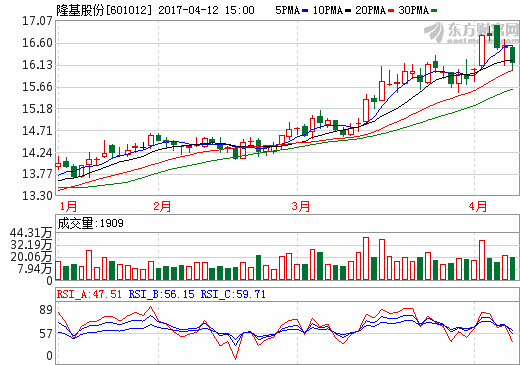520x365 pixels.
Task: Click the RSI_B:56.15 indicator label
Action: click(x=161, y=294)
